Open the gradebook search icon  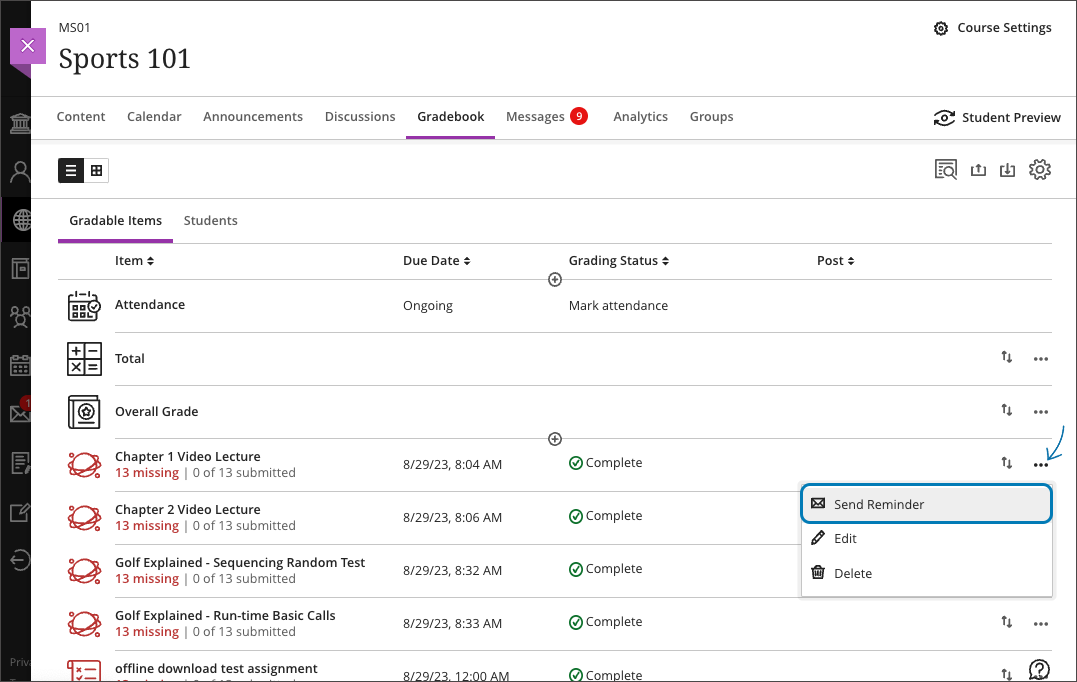pos(945,169)
